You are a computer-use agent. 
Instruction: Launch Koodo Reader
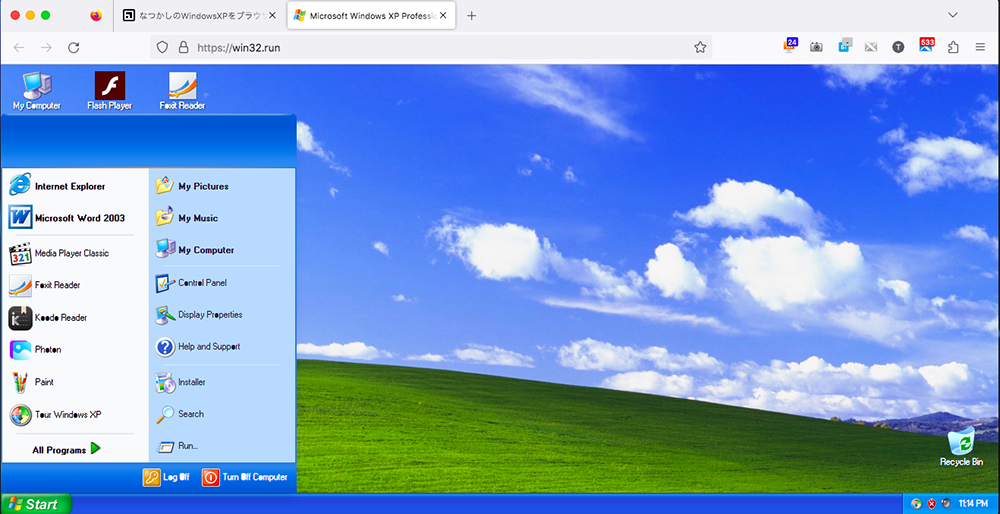coord(75,318)
